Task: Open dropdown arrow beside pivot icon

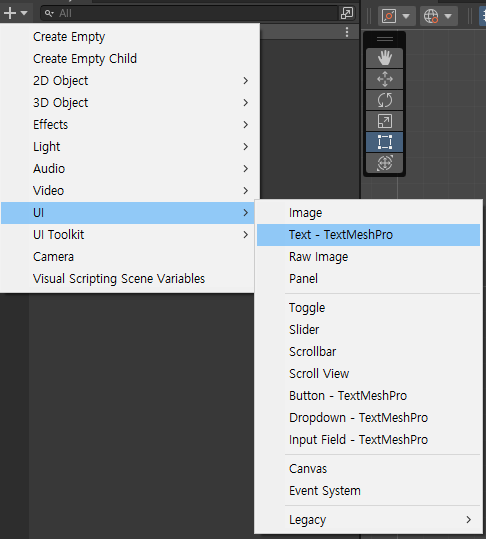Action: [x=406, y=16]
